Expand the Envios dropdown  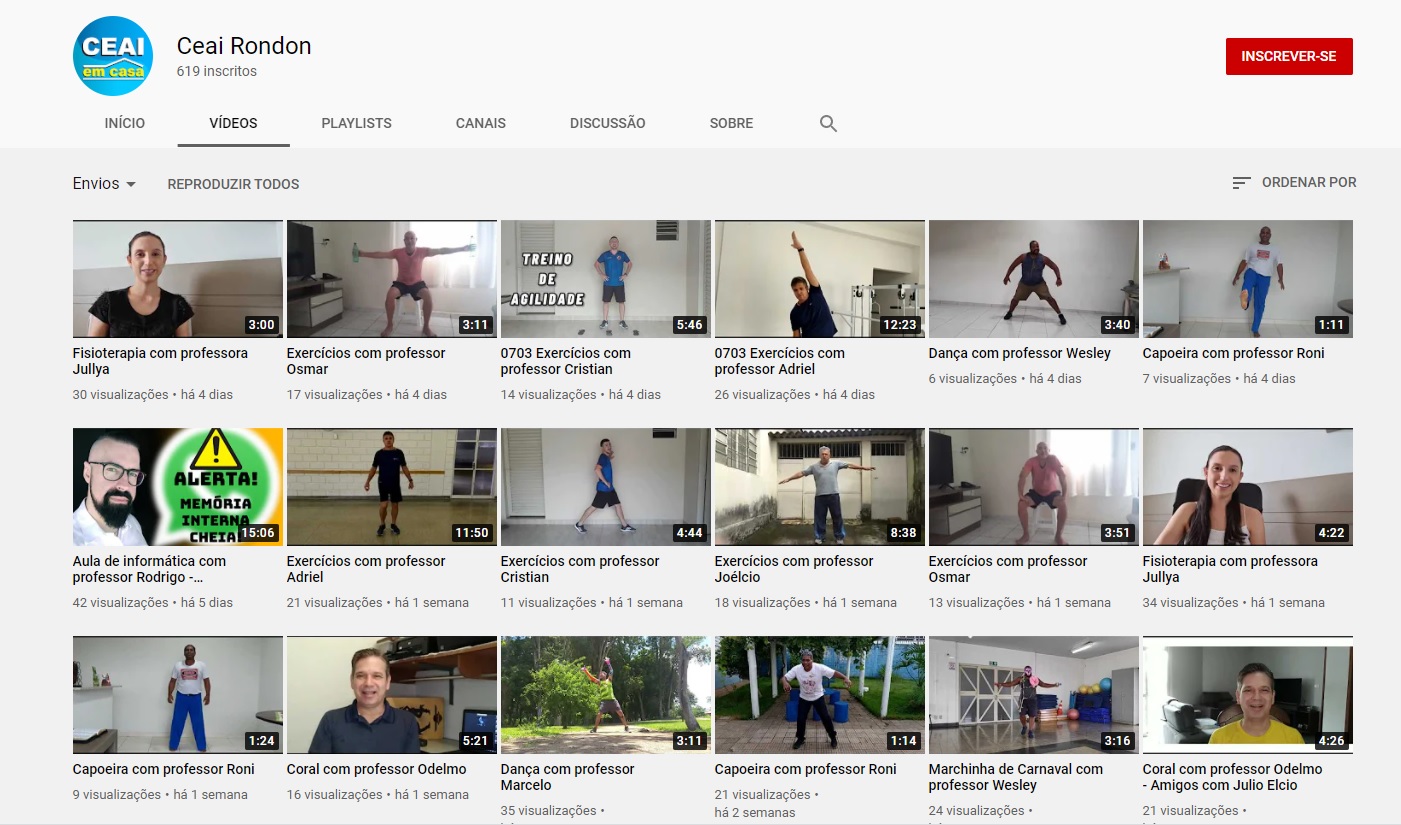[x=104, y=184]
